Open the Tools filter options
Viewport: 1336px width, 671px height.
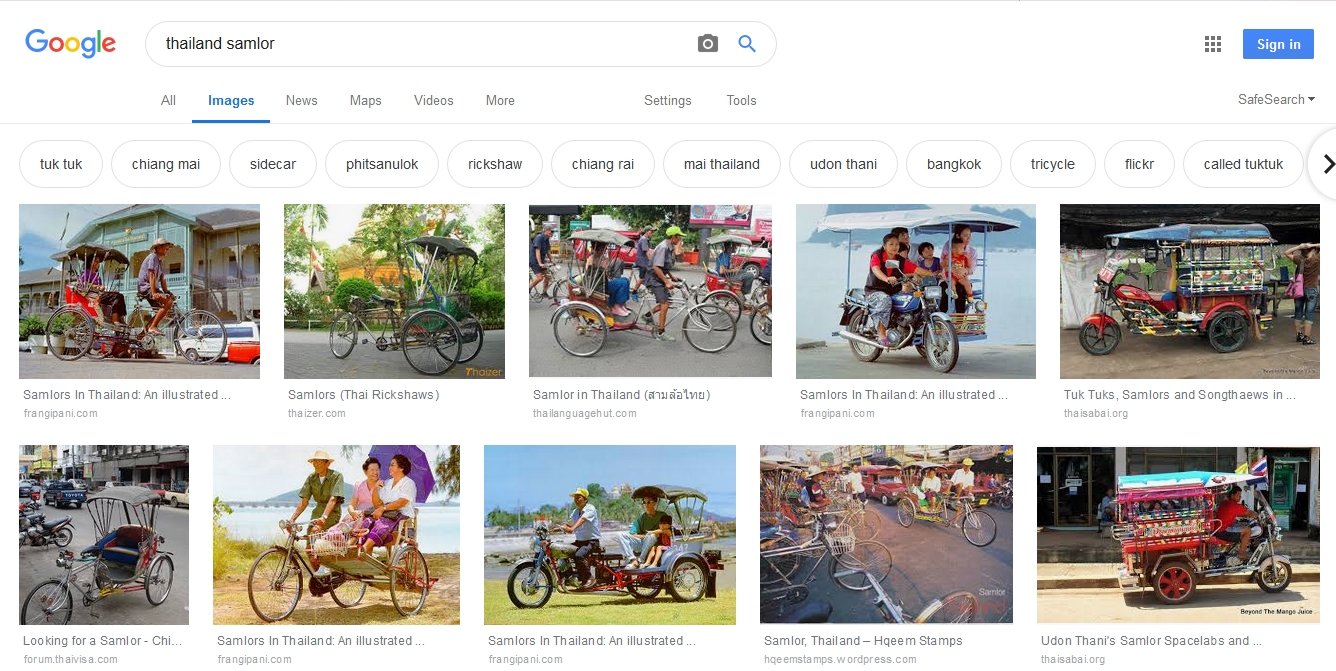pos(741,100)
